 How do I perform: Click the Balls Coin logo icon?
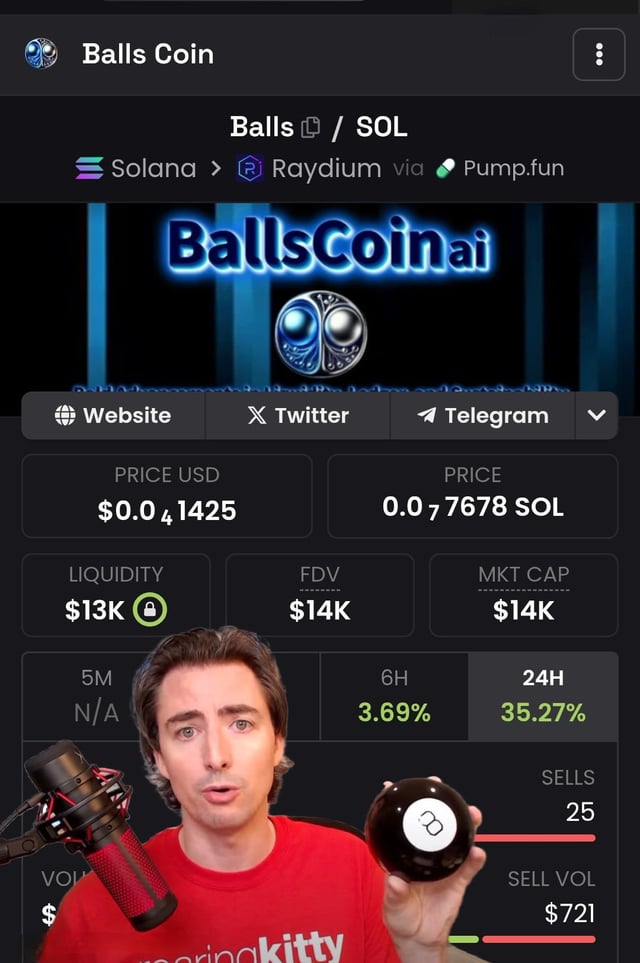(x=41, y=53)
